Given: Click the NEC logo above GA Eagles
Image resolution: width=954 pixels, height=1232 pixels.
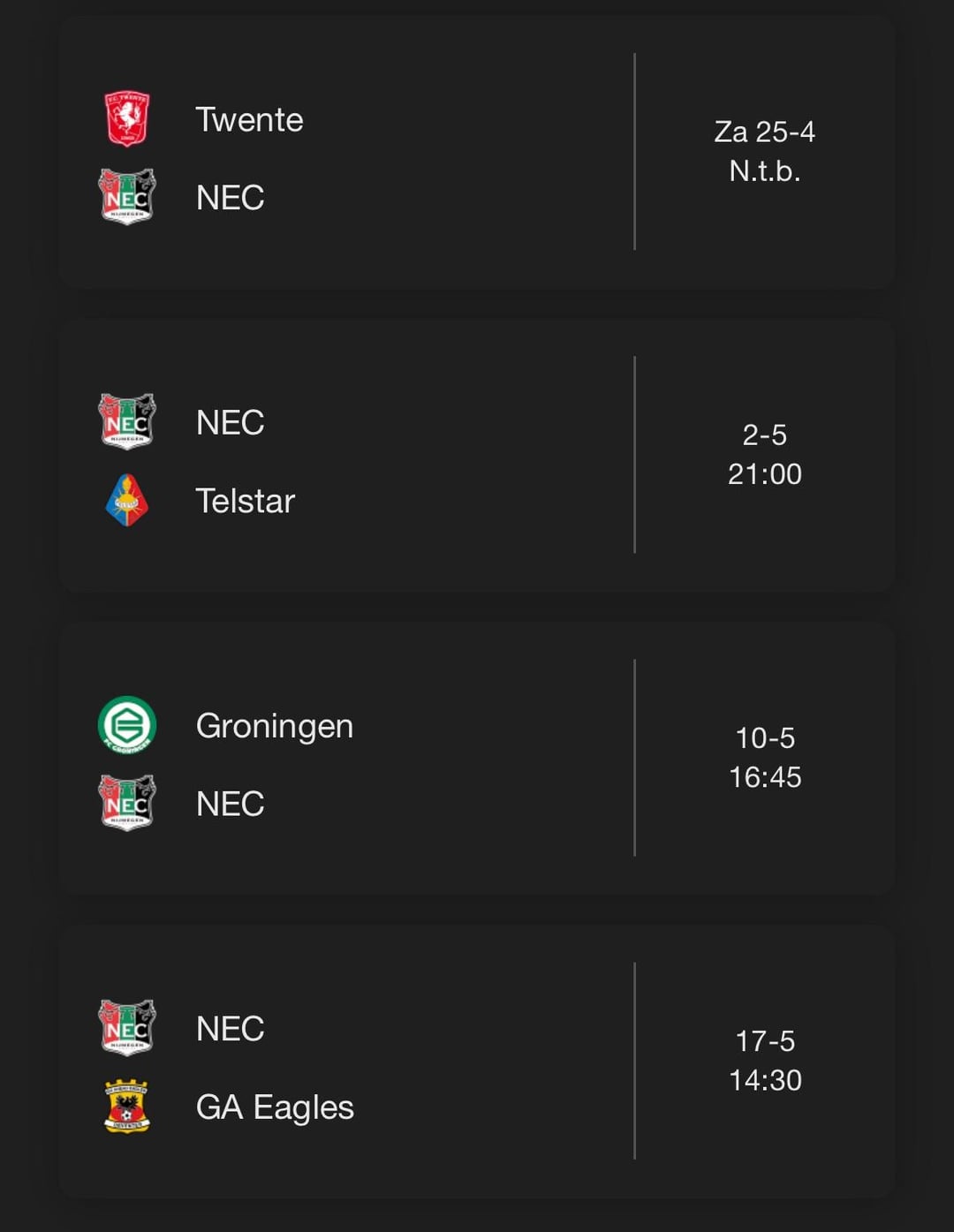Looking at the screenshot, I should click(x=126, y=1028).
